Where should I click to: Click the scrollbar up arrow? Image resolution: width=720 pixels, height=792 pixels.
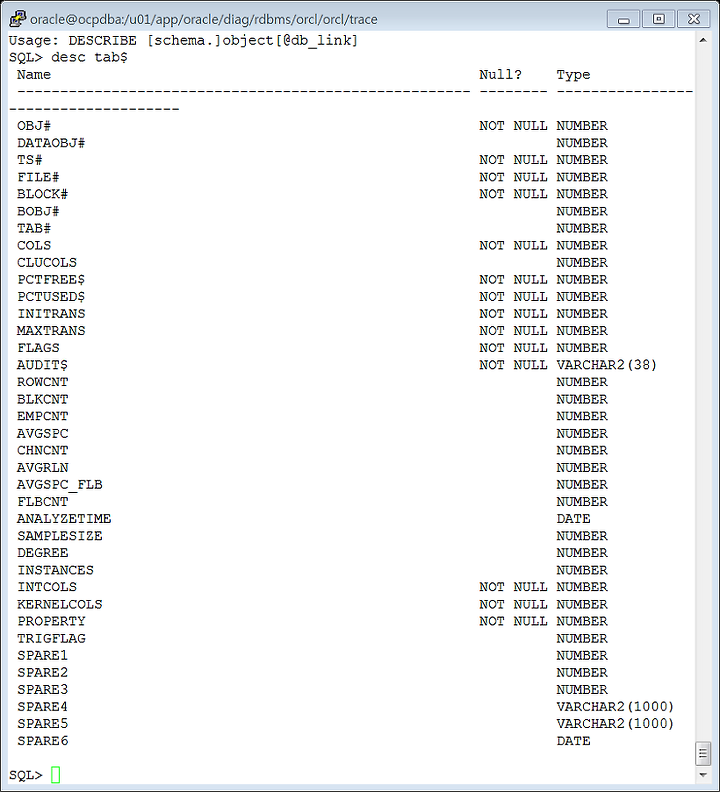coord(703,40)
